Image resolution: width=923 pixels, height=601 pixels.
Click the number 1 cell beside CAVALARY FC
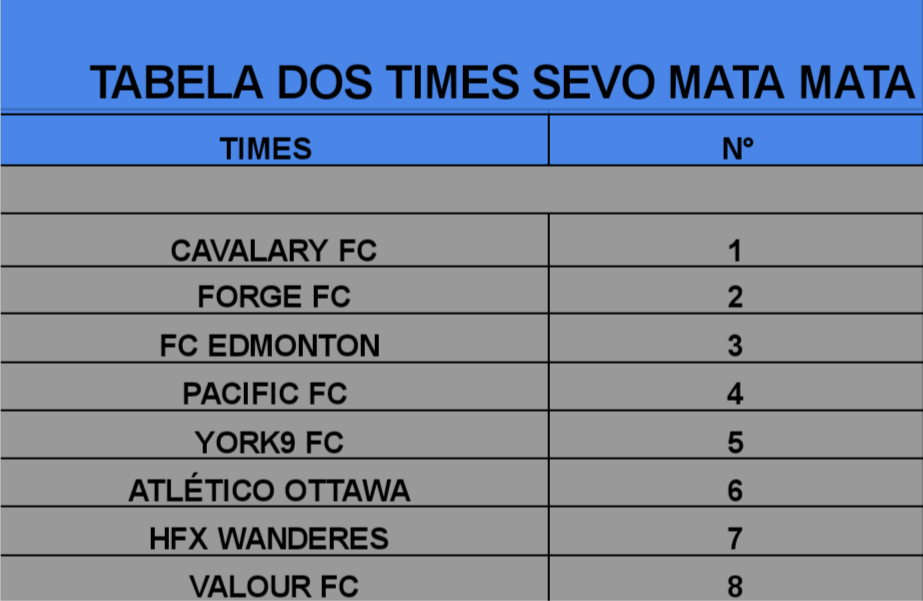point(735,250)
